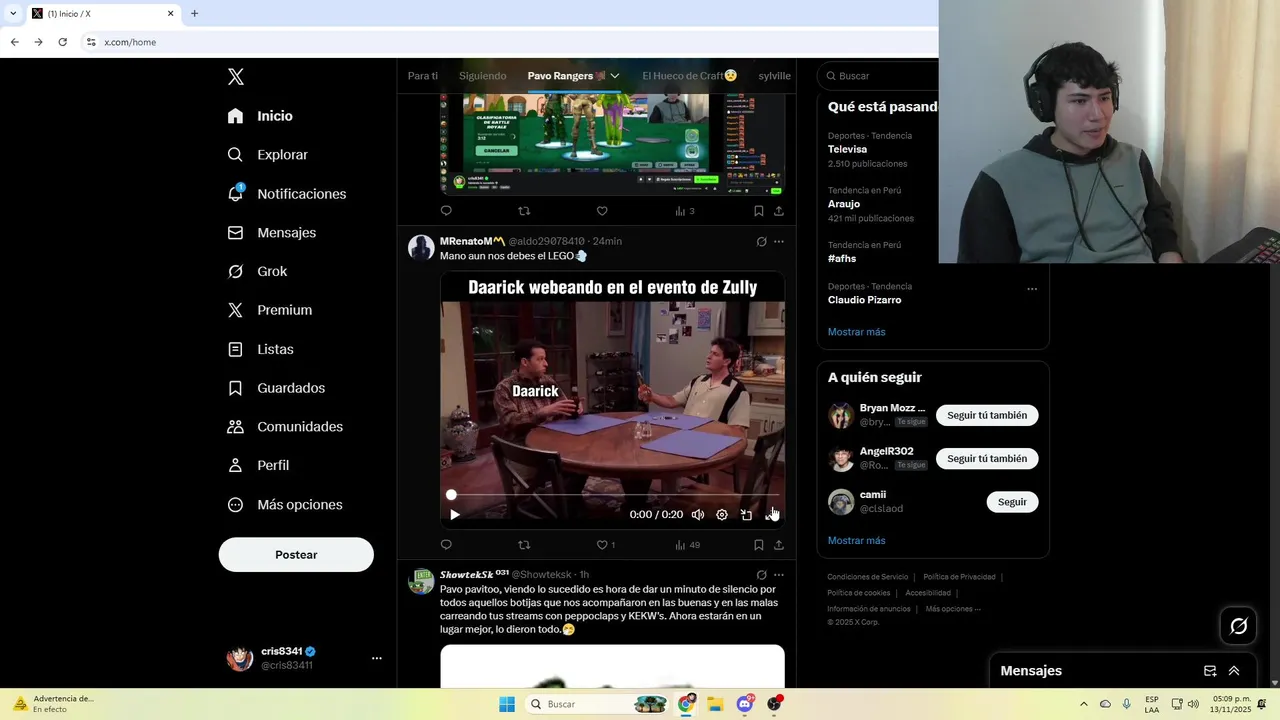Open Discord from taskbar
Screen dimensions: 1280x720
point(745,704)
